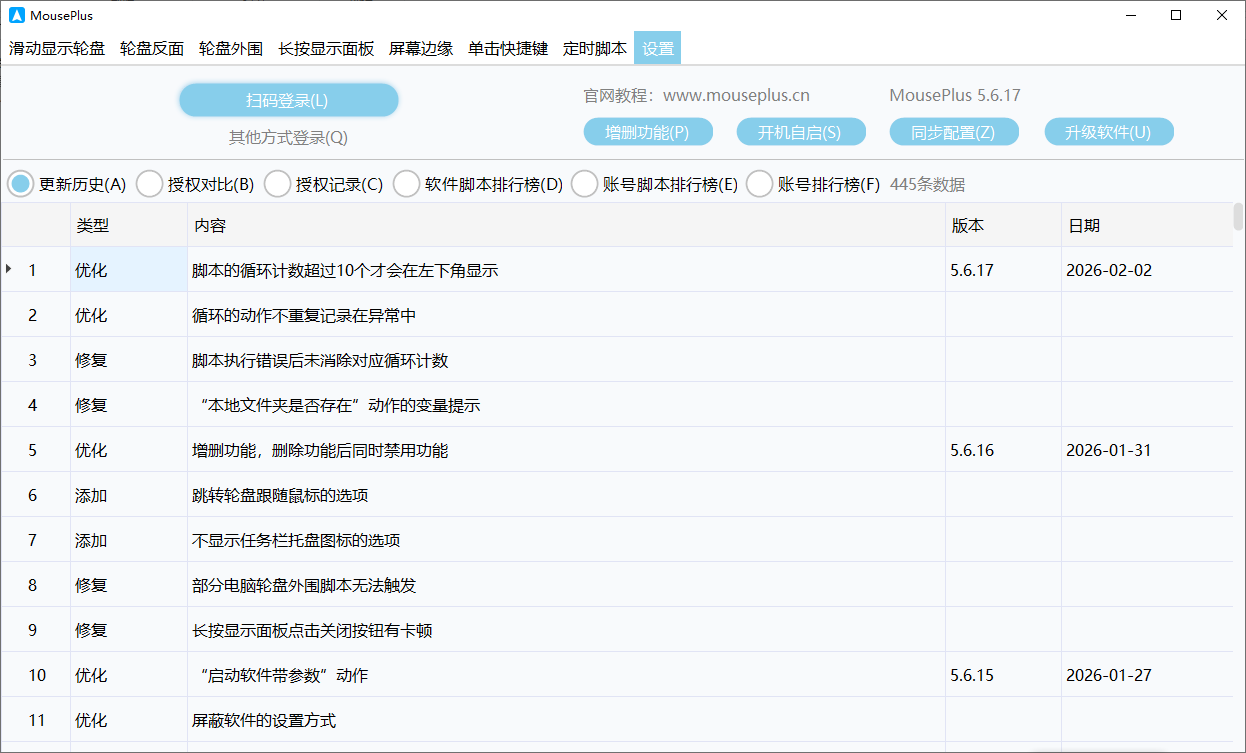Image resolution: width=1246 pixels, height=753 pixels.
Task: Click 其他方式登录(Q) link
Action: [288, 137]
